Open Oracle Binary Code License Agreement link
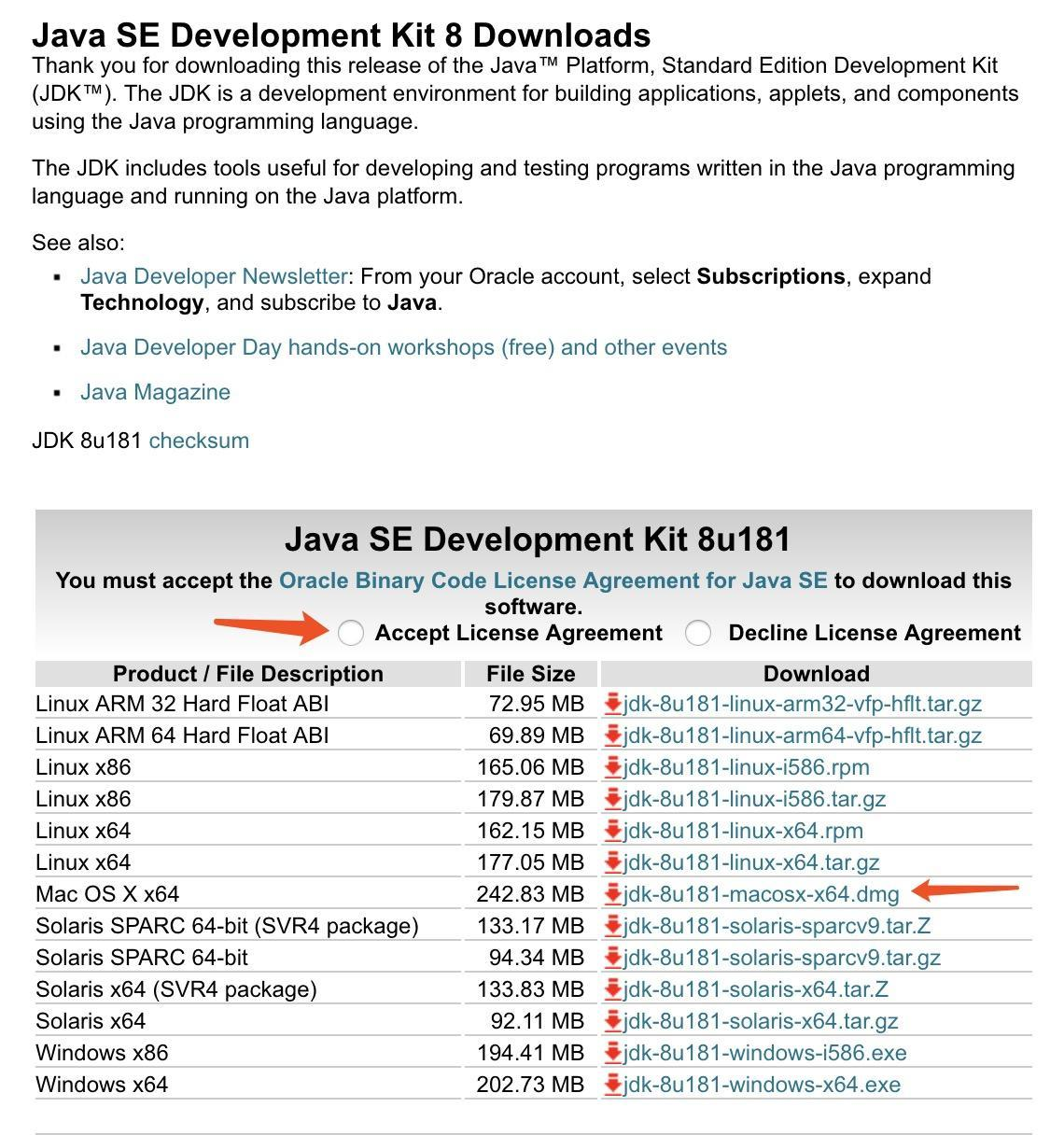The width and height of the screenshot is (1064, 1135). pos(553,581)
